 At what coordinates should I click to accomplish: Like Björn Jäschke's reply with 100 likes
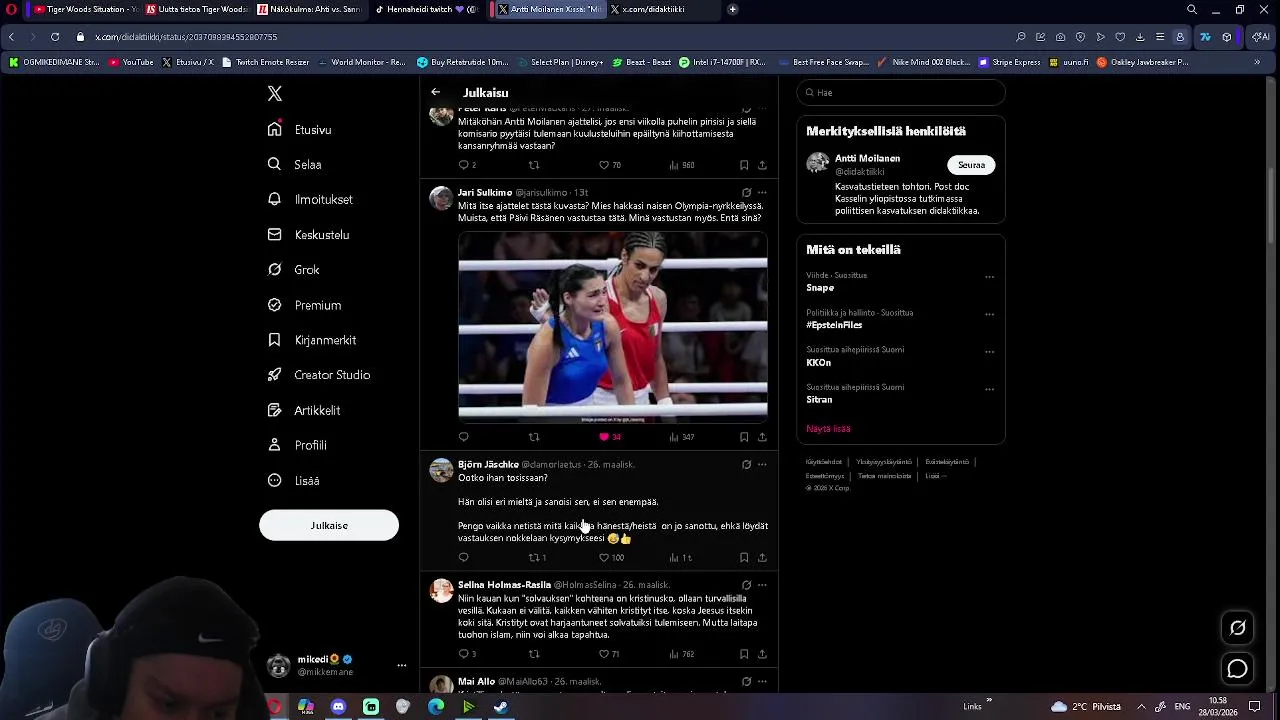click(x=610, y=558)
